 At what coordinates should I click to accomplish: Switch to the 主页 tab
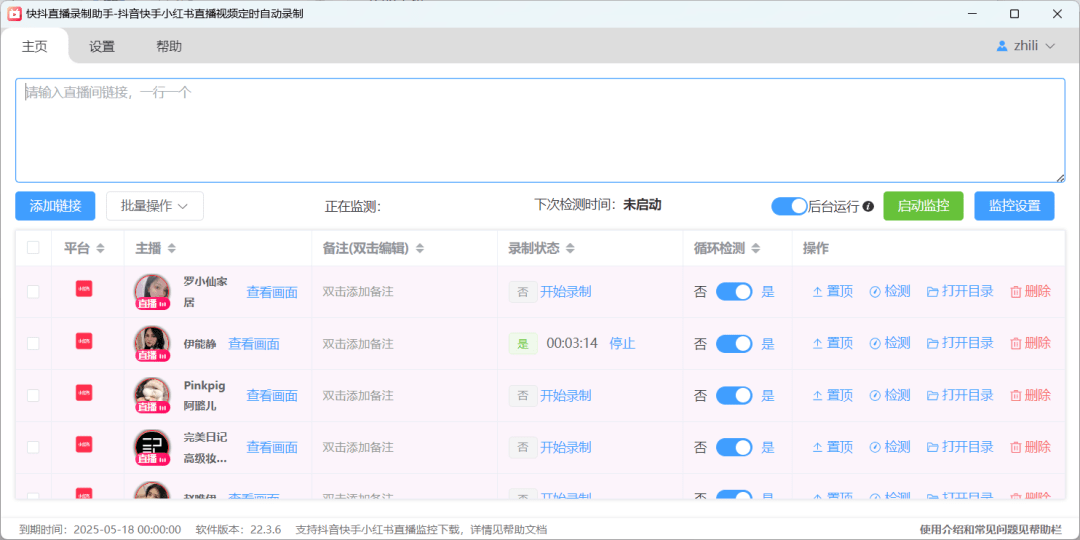(x=34, y=47)
